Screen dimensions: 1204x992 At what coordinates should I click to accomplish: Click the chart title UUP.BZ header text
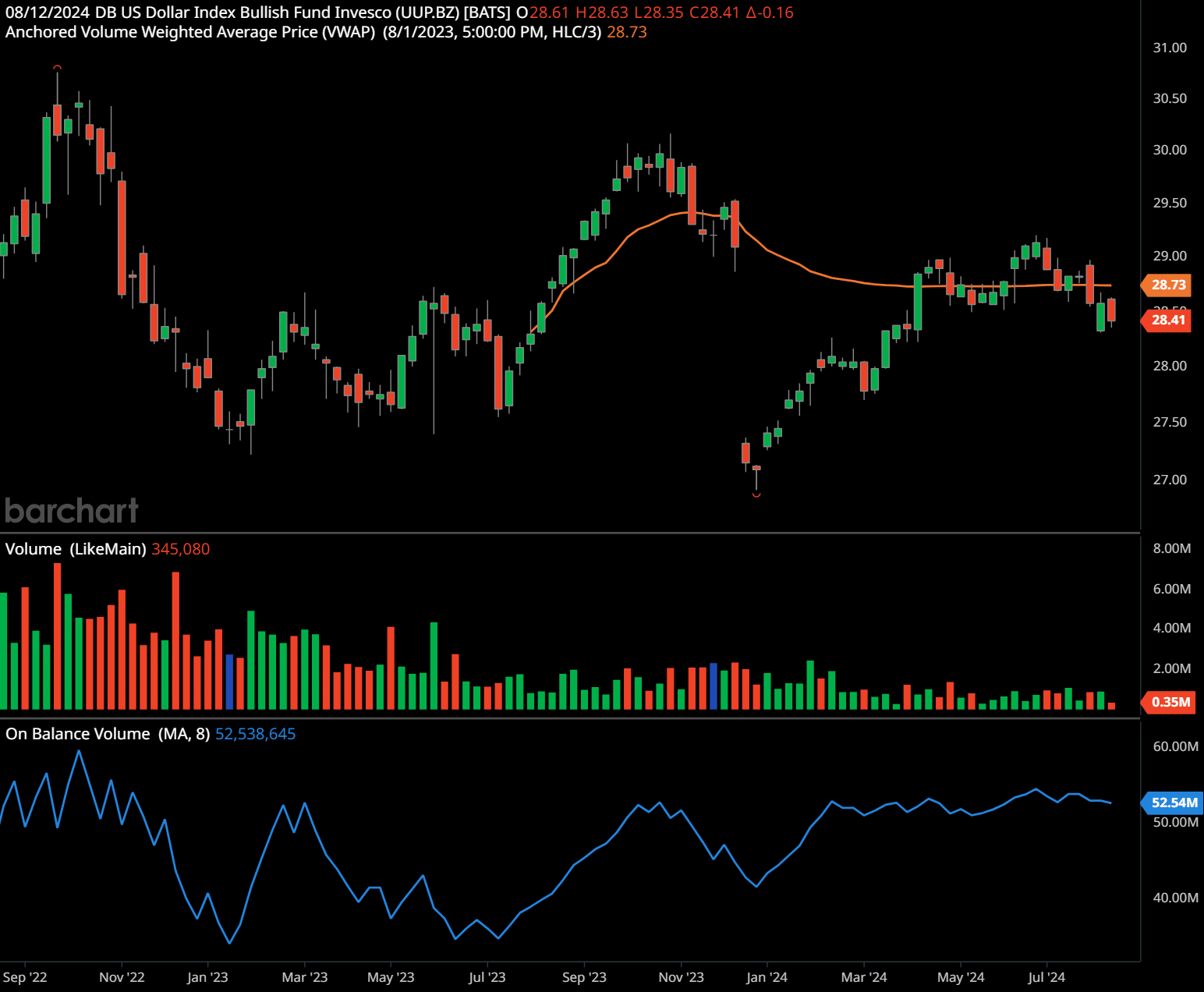pos(258,12)
